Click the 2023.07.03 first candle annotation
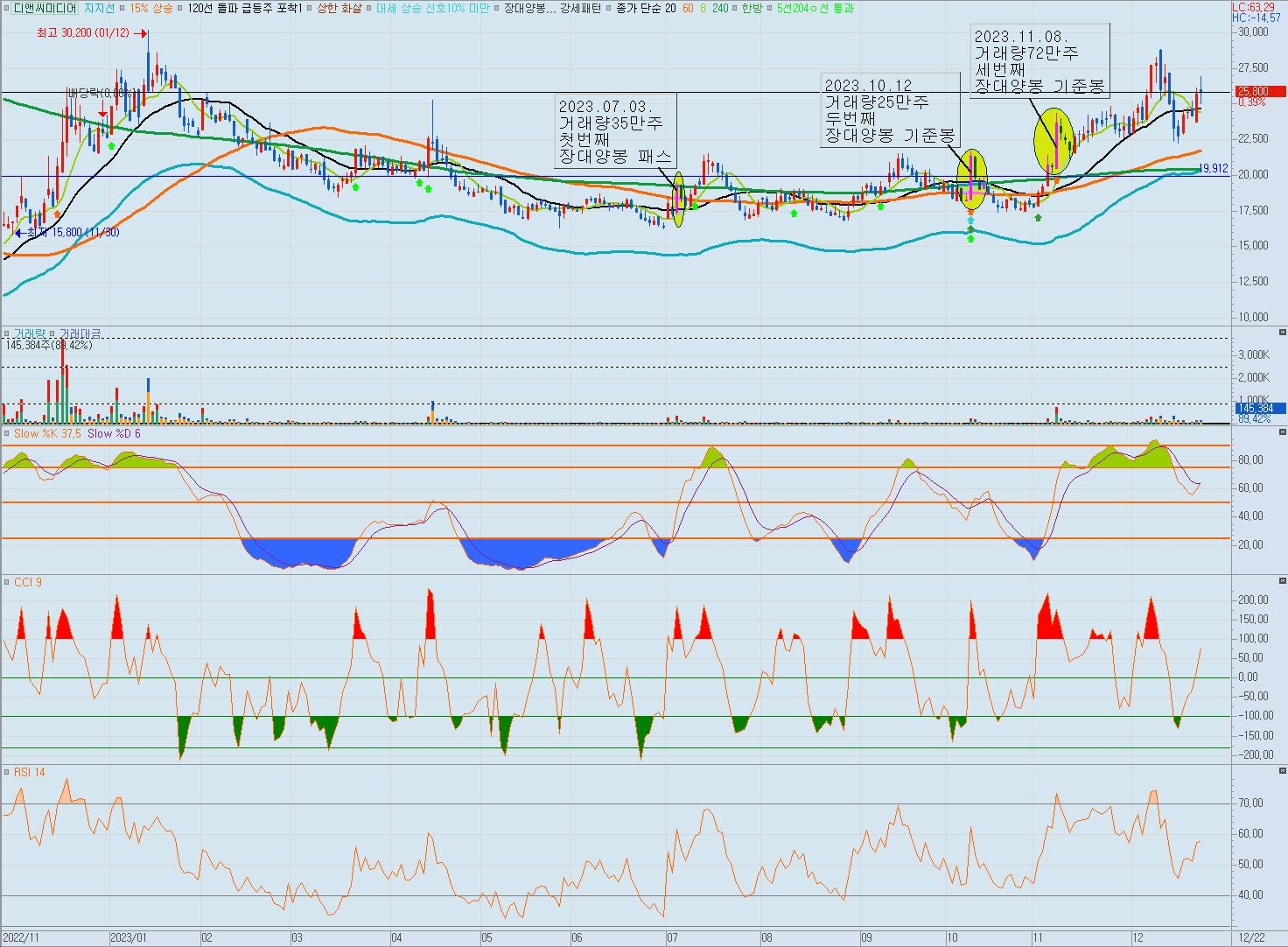 click(616, 131)
